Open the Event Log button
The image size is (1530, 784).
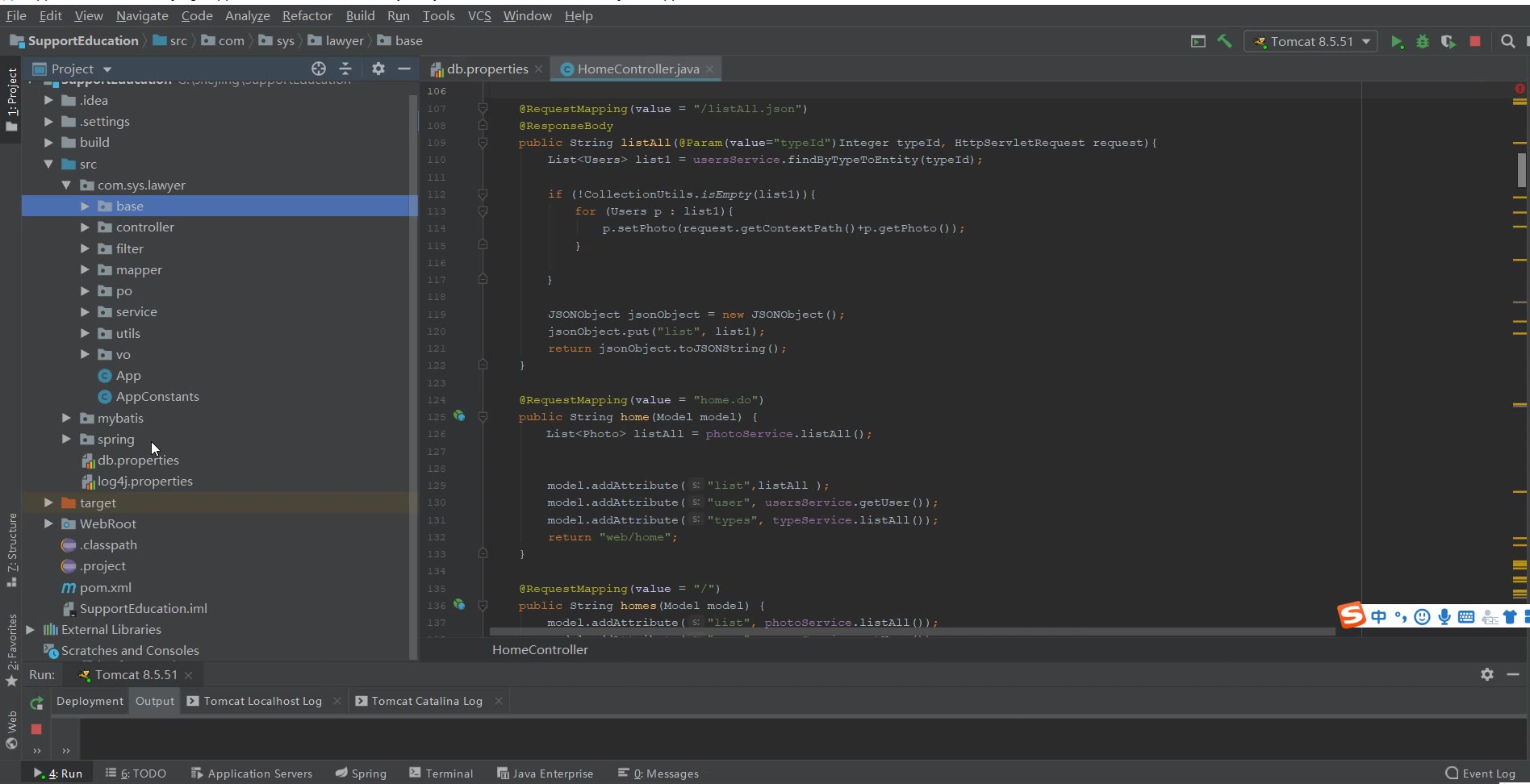1480,774
